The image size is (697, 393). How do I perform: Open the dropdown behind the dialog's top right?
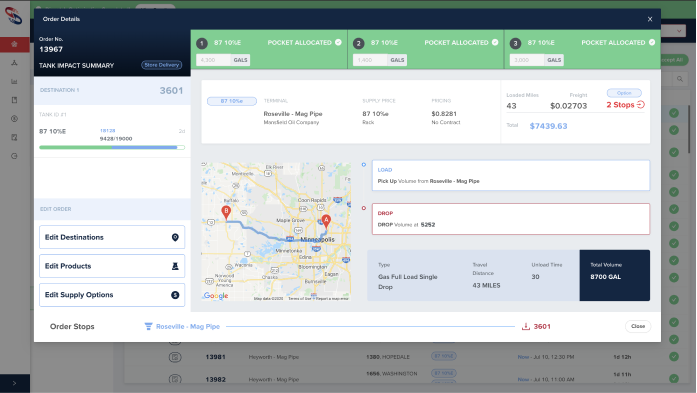(x=679, y=31)
